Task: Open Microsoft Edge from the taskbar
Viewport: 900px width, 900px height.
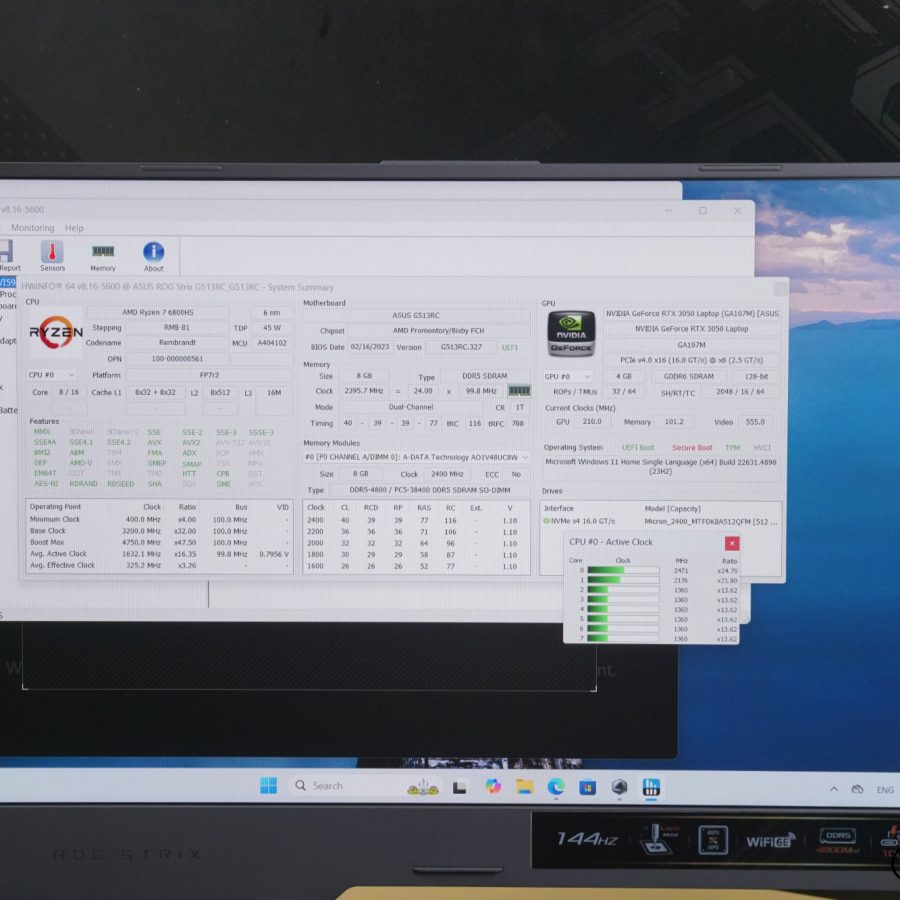Action: click(x=556, y=786)
